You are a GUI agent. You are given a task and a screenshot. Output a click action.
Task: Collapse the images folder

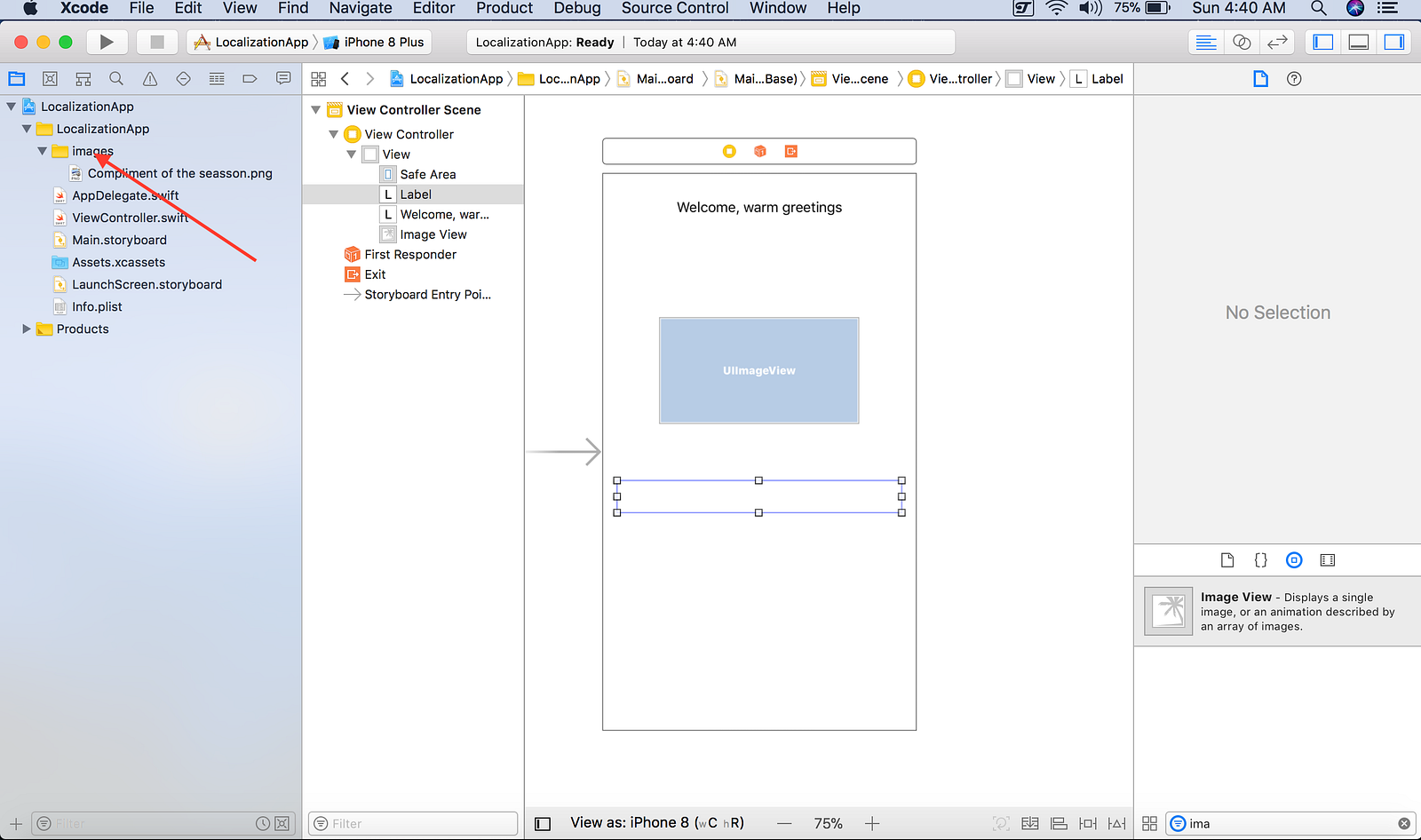point(42,151)
